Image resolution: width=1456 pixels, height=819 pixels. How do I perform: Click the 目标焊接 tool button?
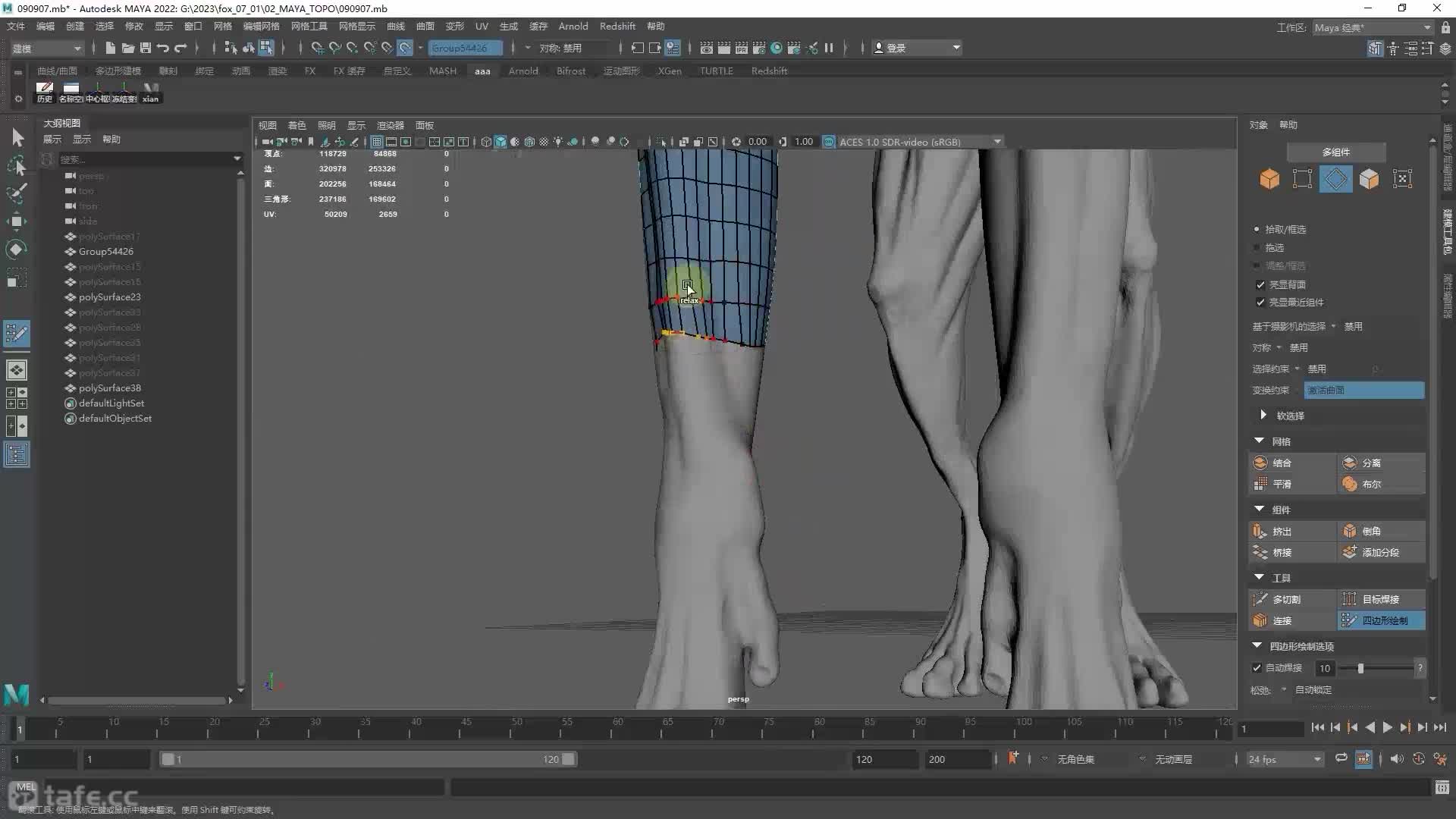pyautogui.click(x=1382, y=599)
